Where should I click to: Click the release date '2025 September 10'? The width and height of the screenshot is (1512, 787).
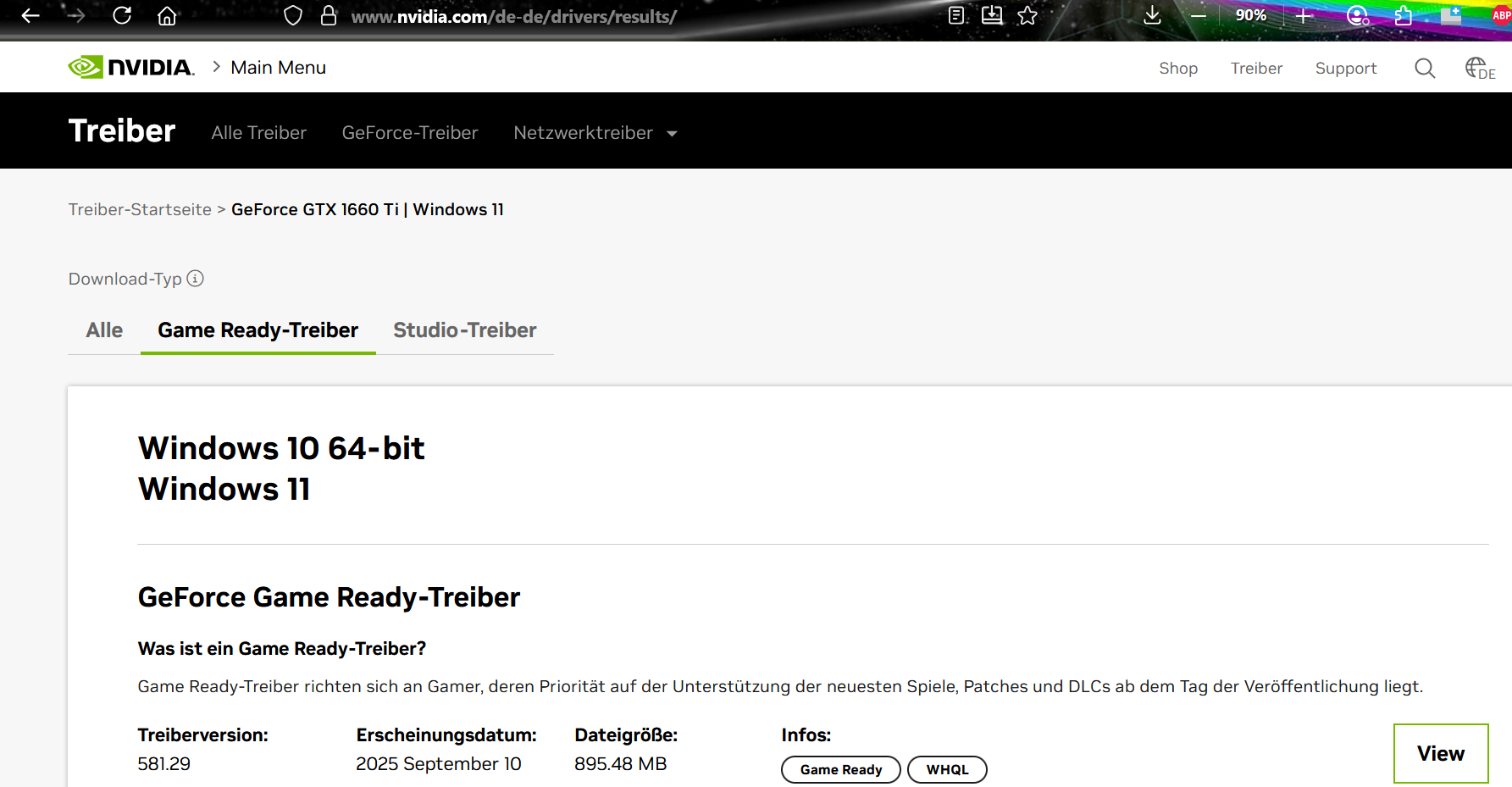pos(439,764)
